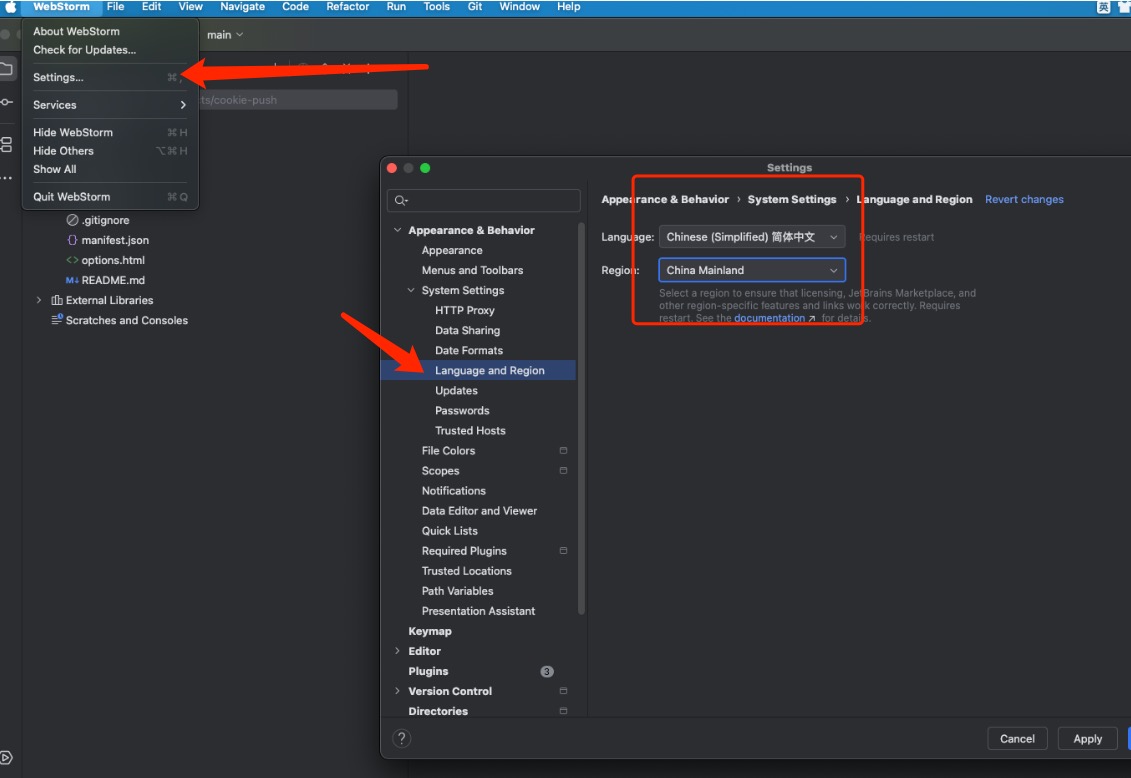Open the main branch dropdown
The image size is (1131, 778).
tap(225, 35)
